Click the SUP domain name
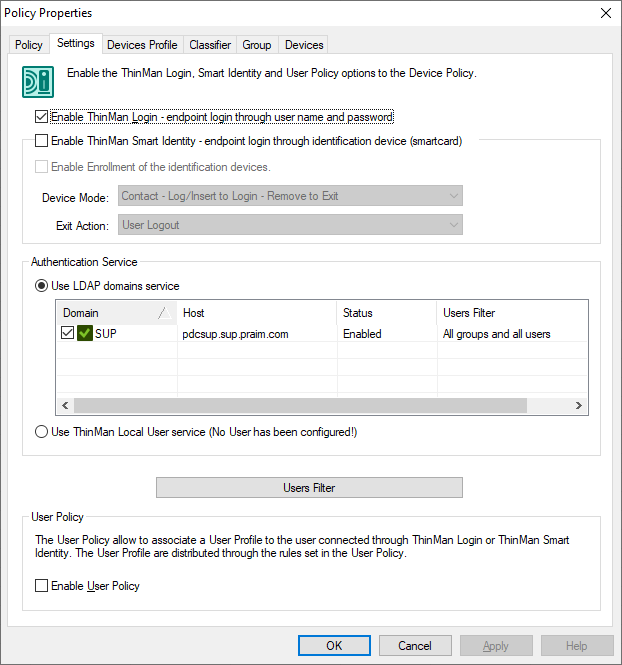 click(106, 333)
